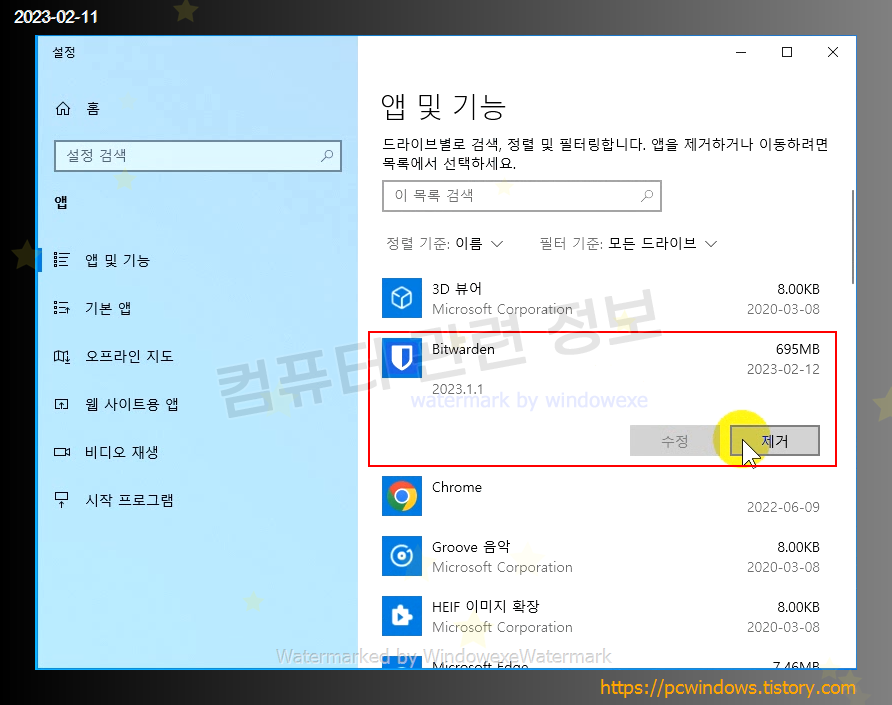This screenshot has height=705, width=892.
Task: Open 비디오 재생 settings
Action: point(122,452)
